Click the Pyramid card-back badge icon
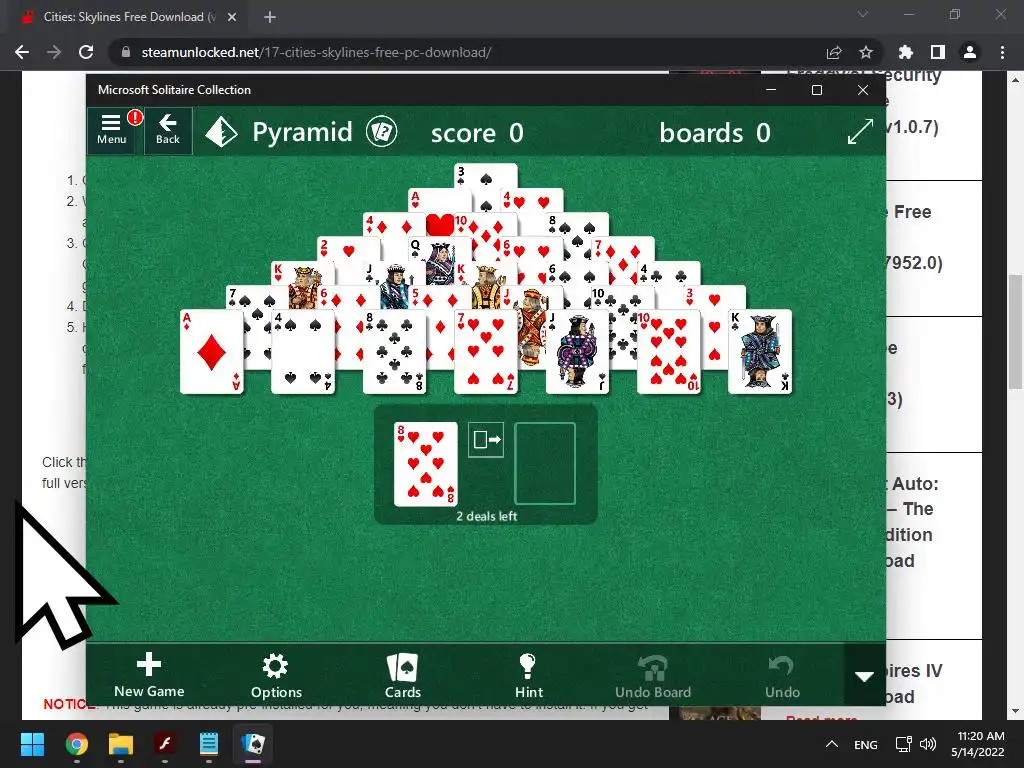The image size is (1024, 768). point(381,132)
